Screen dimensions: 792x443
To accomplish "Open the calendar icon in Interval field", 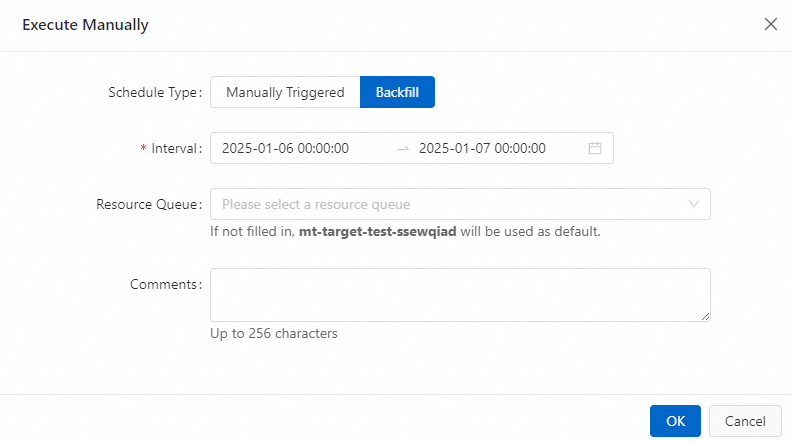I will tap(595, 148).
